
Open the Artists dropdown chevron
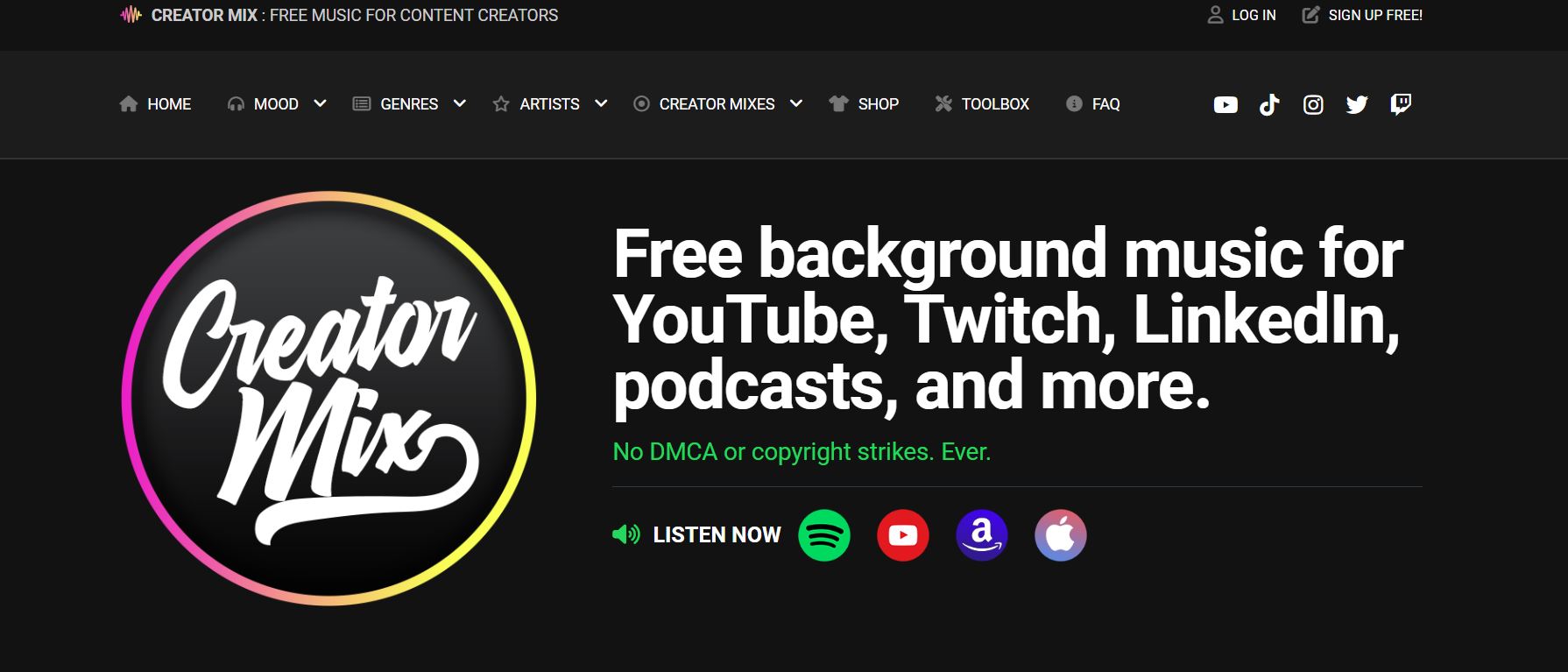(601, 103)
